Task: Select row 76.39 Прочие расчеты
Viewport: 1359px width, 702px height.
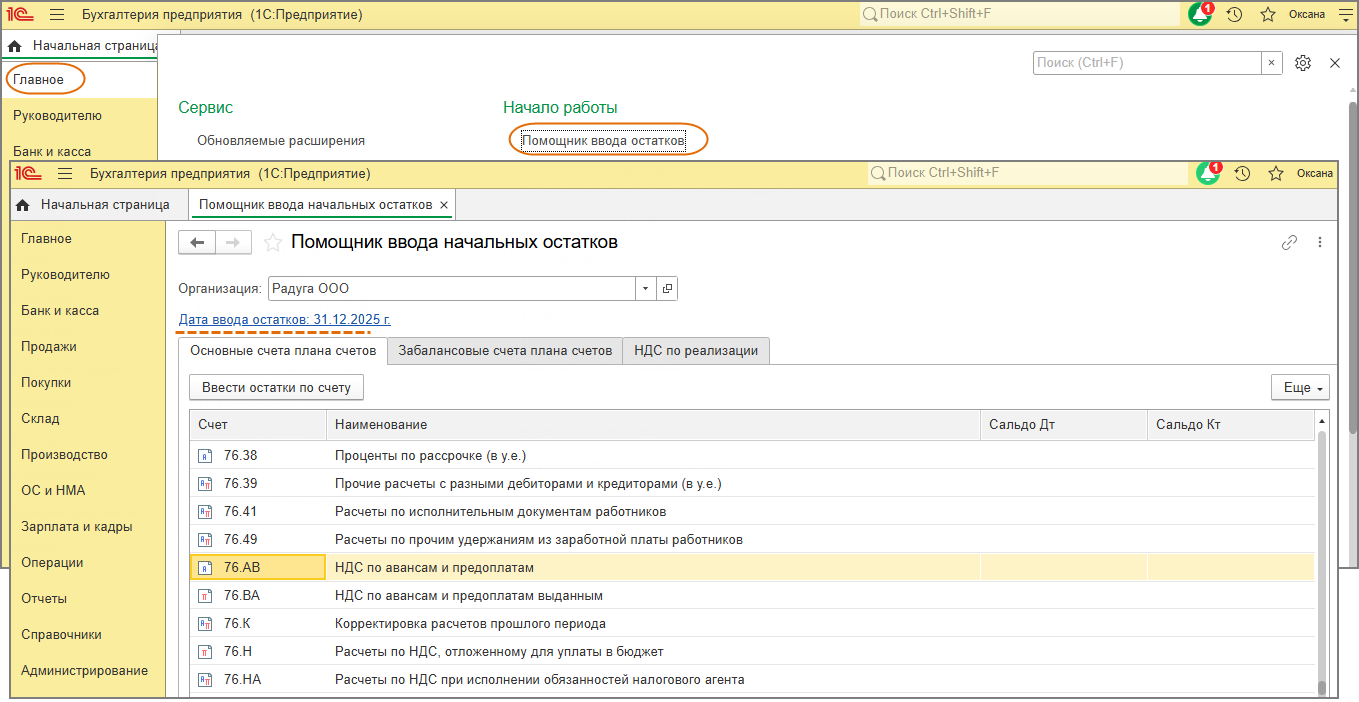Action: [752, 484]
